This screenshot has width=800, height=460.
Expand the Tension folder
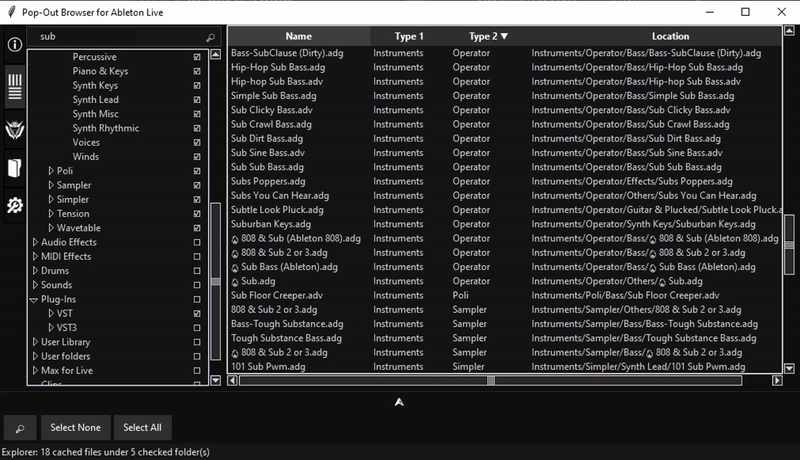click(51, 214)
